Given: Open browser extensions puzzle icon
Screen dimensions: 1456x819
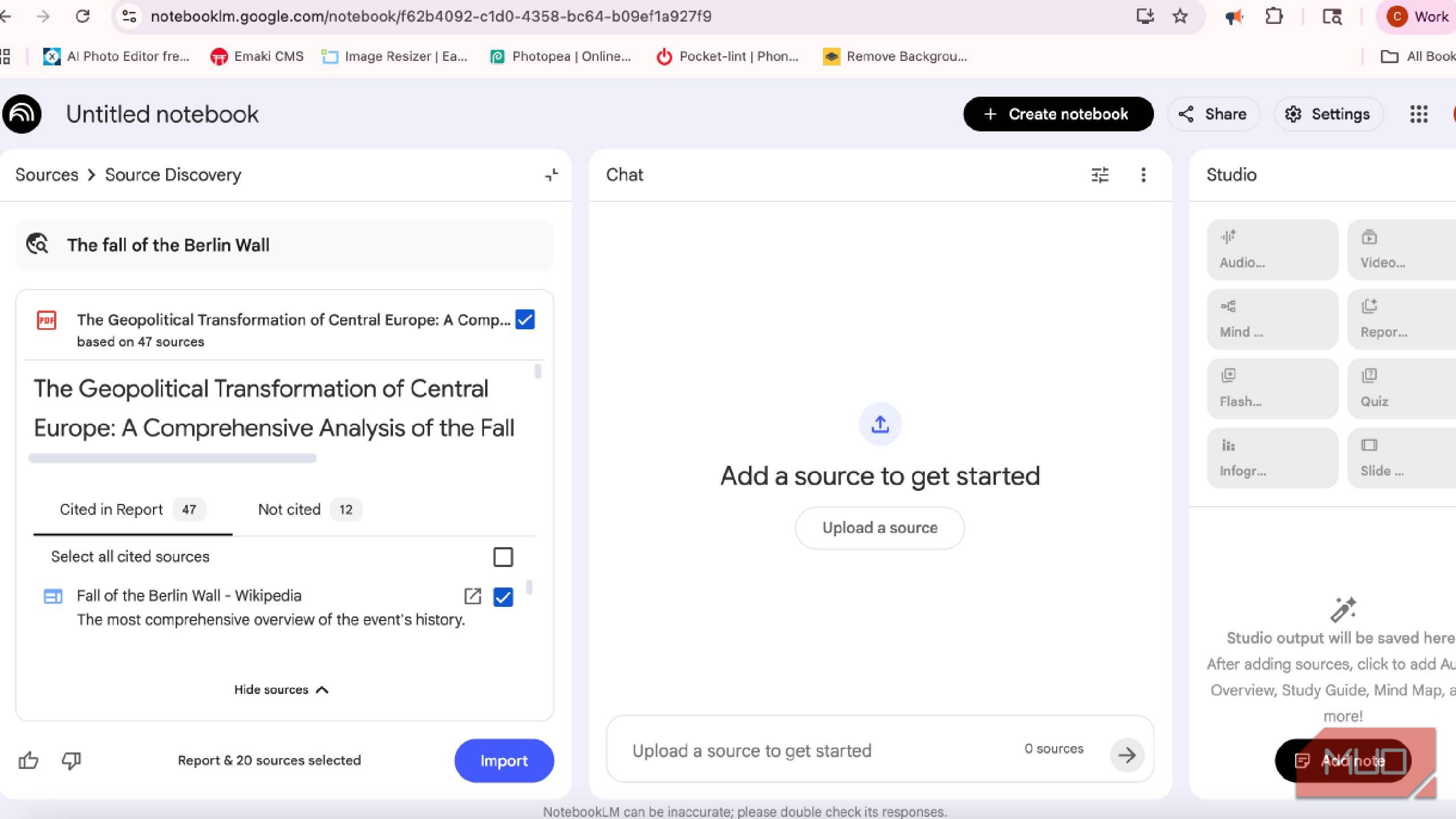Looking at the screenshot, I should point(1274,16).
